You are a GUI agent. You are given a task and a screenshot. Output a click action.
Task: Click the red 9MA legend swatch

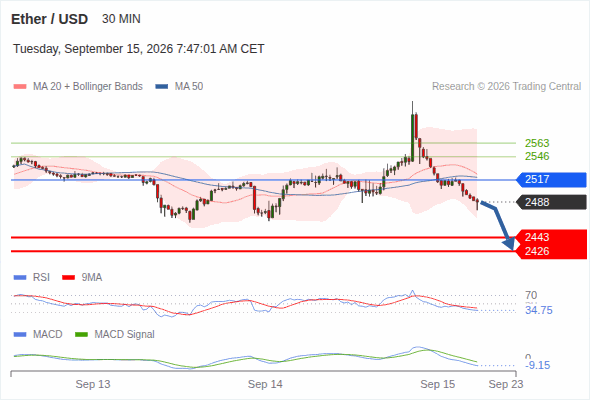click(x=68, y=278)
